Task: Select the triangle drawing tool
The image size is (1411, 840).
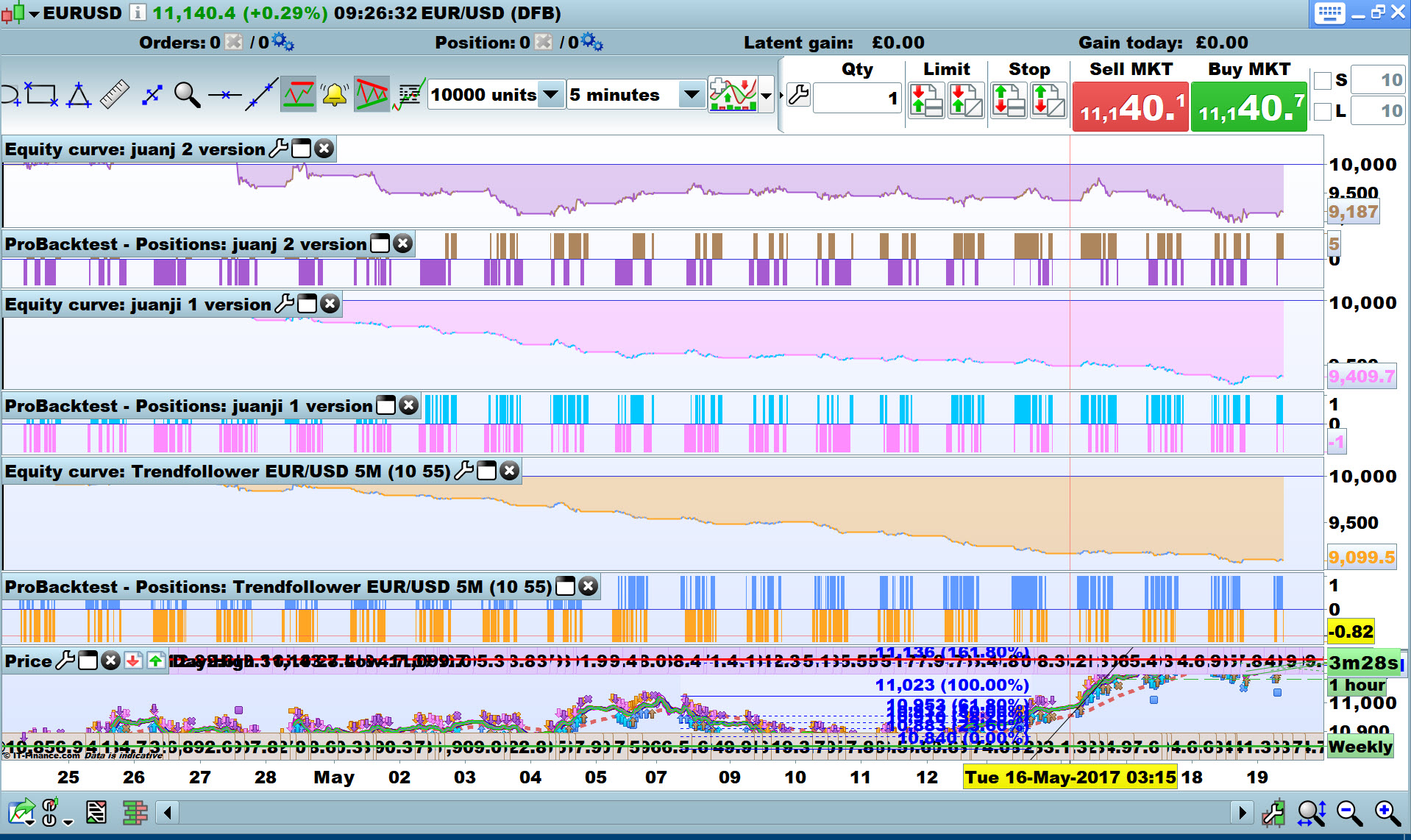Action: point(79,95)
